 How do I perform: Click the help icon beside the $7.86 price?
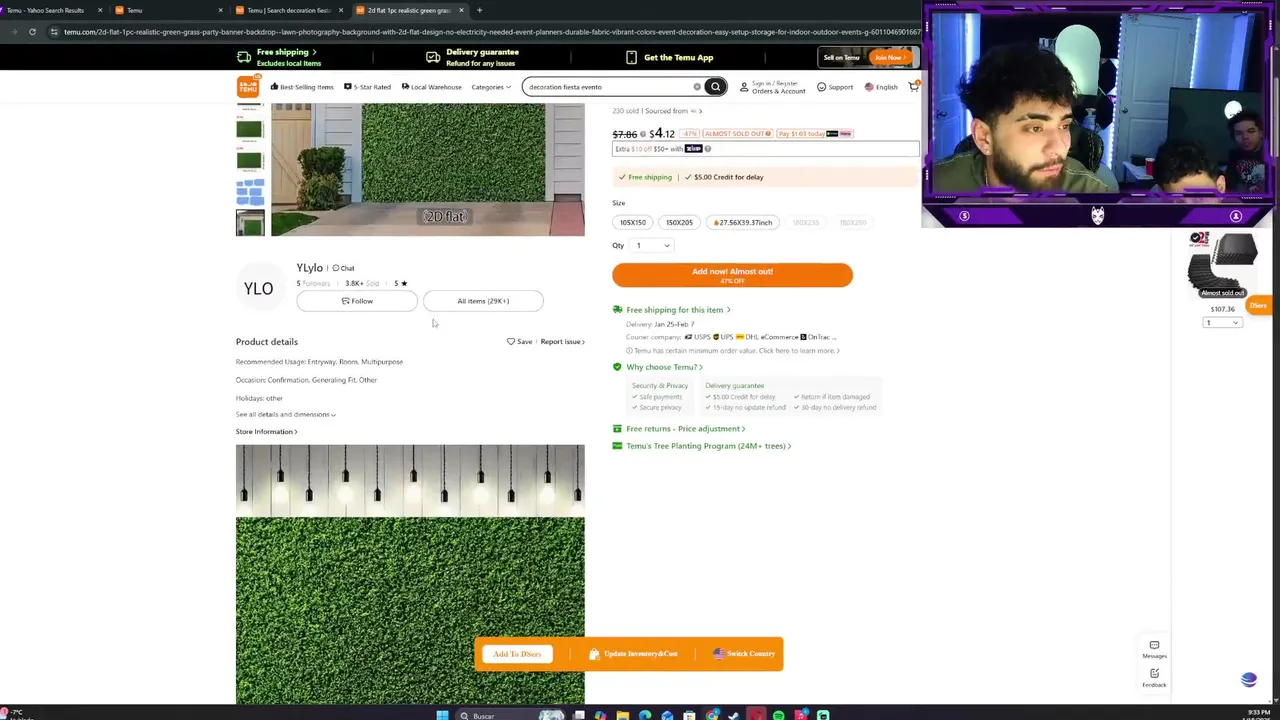click(x=643, y=134)
